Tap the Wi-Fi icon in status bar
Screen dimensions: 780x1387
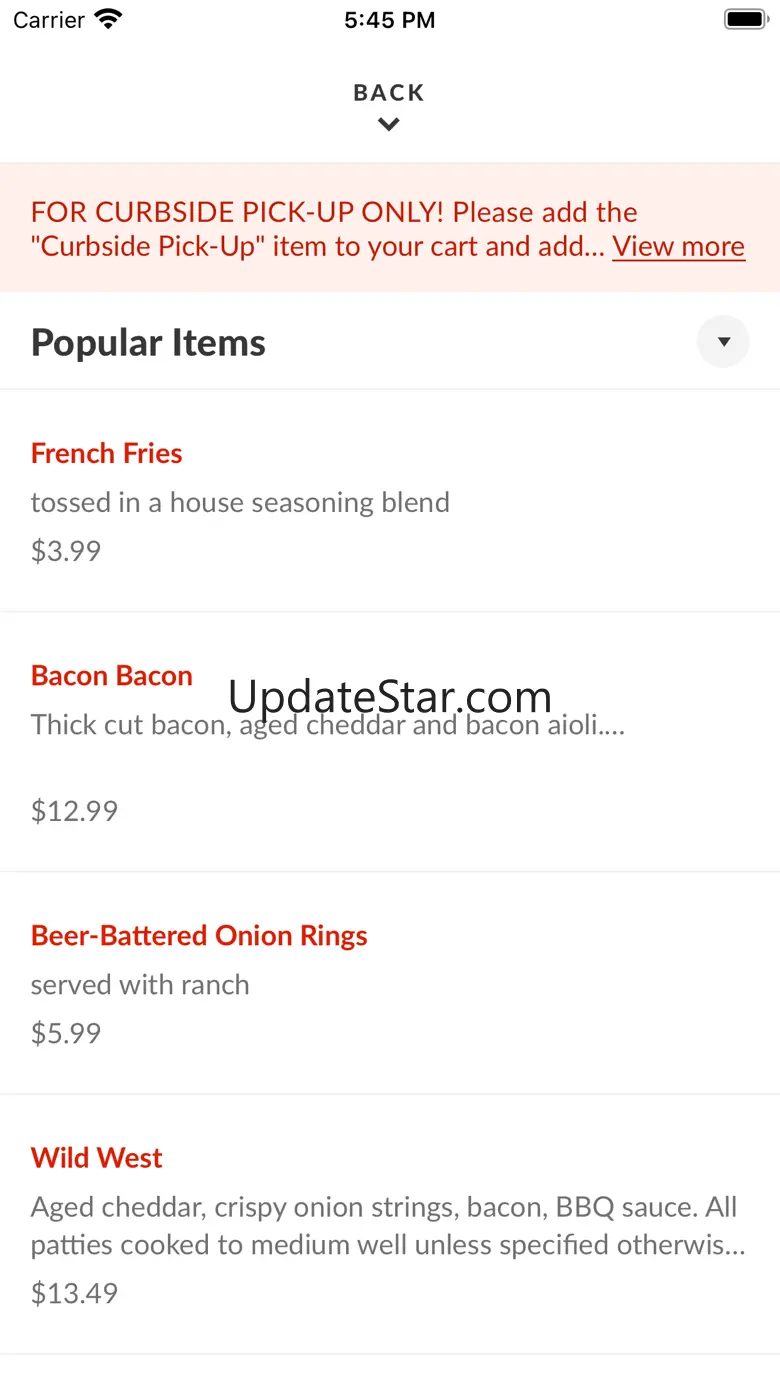107,20
